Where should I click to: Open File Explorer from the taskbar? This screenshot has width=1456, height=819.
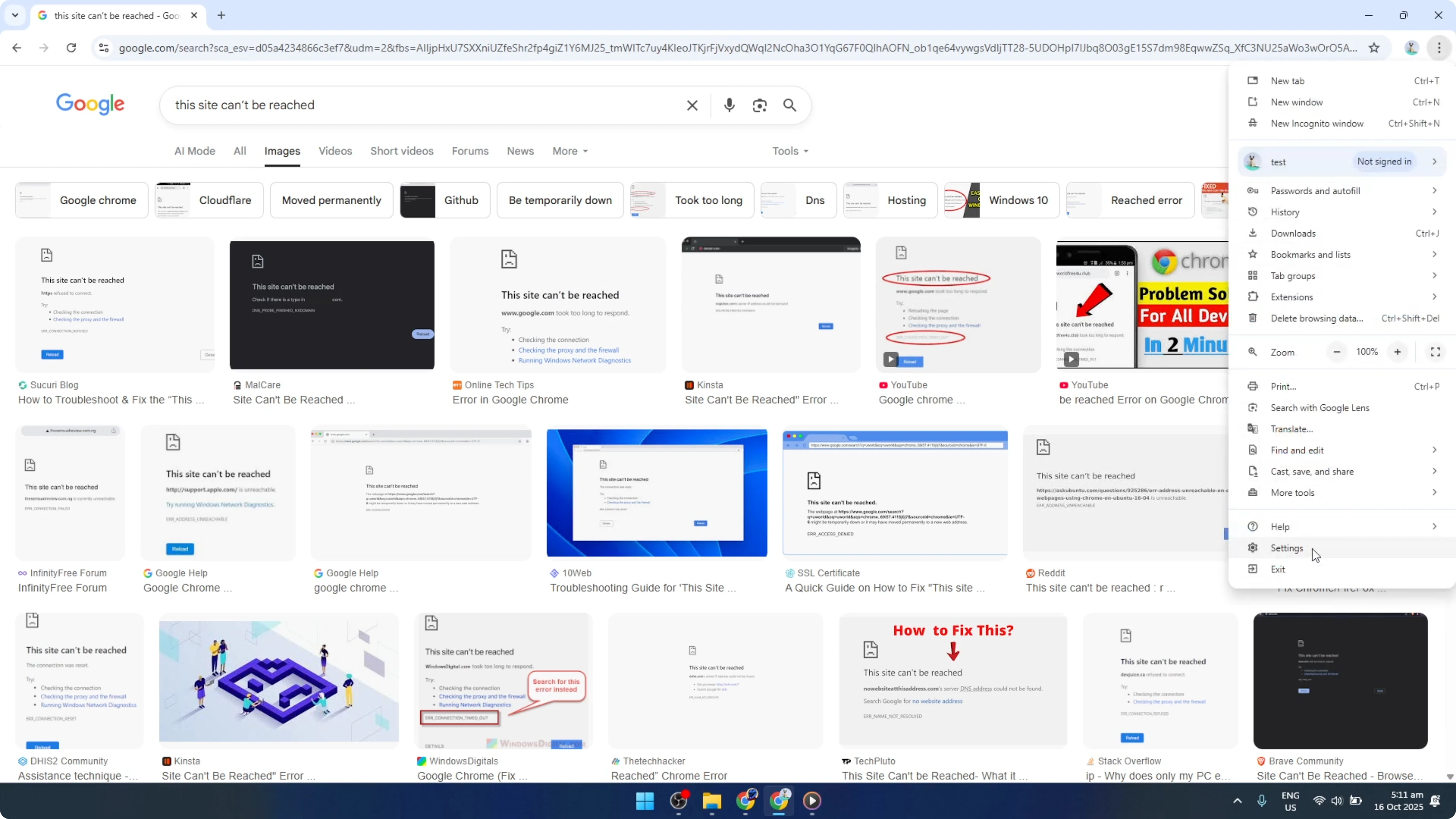712,800
